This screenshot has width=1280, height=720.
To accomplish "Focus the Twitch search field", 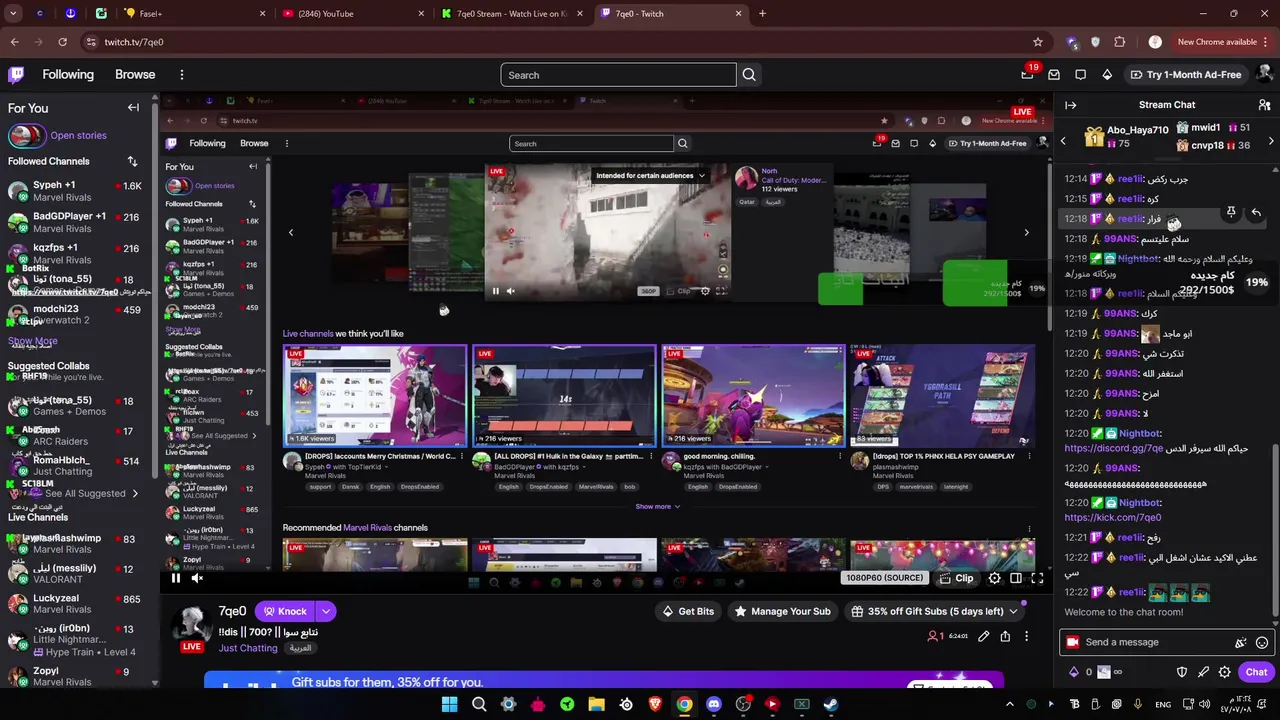I will pos(618,75).
